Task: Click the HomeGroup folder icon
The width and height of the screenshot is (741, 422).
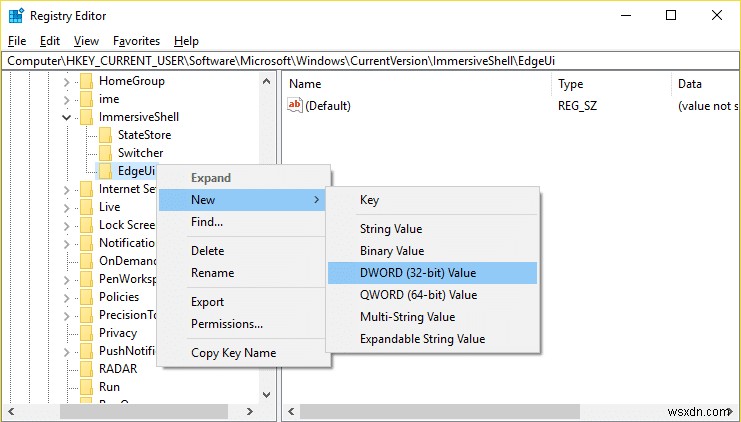Action: (x=86, y=81)
